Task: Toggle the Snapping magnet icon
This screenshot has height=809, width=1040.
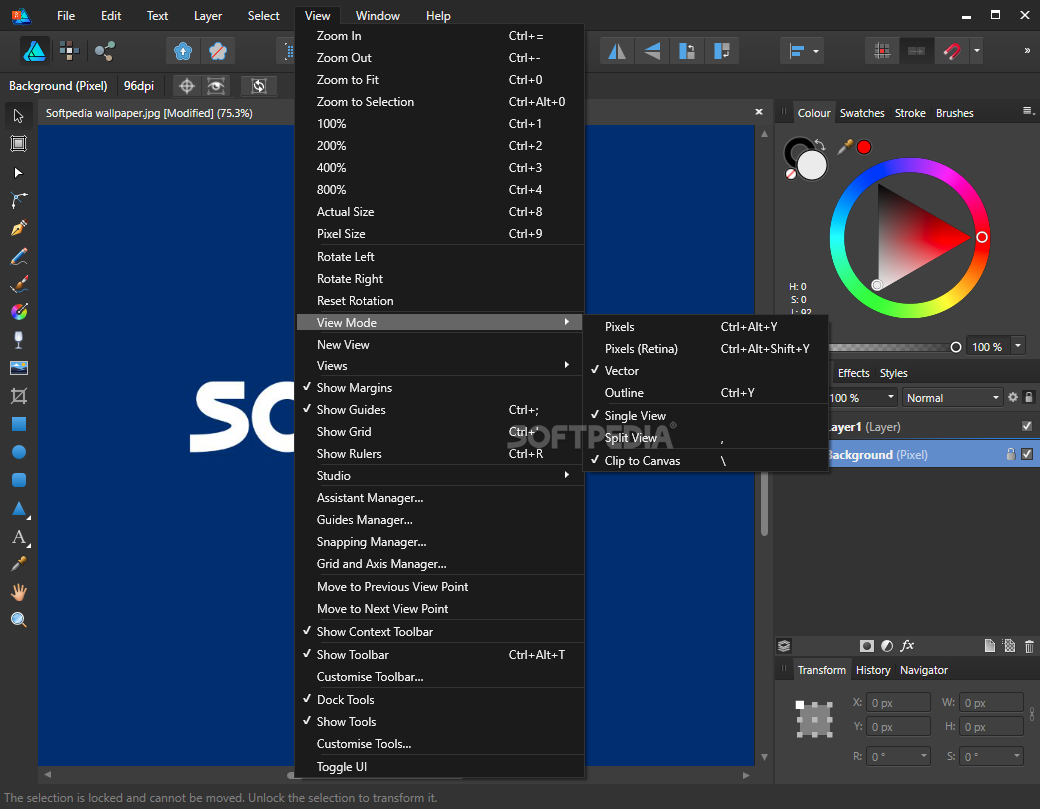Action: pos(952,51)
